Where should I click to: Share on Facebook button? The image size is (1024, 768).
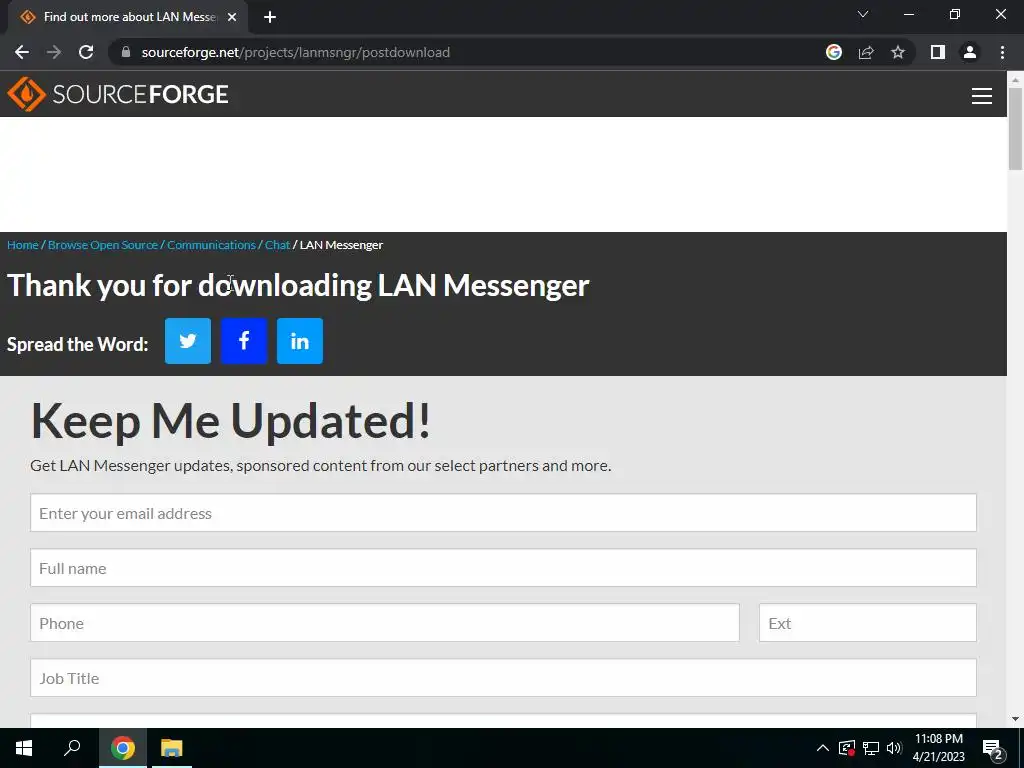(244, 341)
